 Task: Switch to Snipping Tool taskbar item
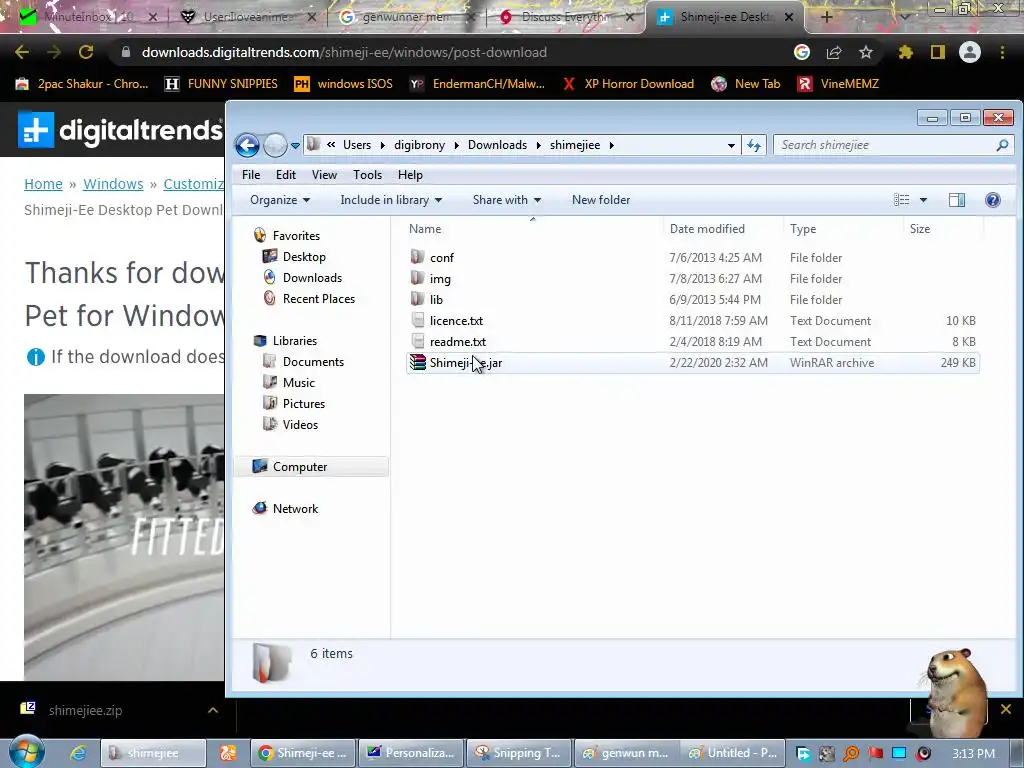[520, 753]
